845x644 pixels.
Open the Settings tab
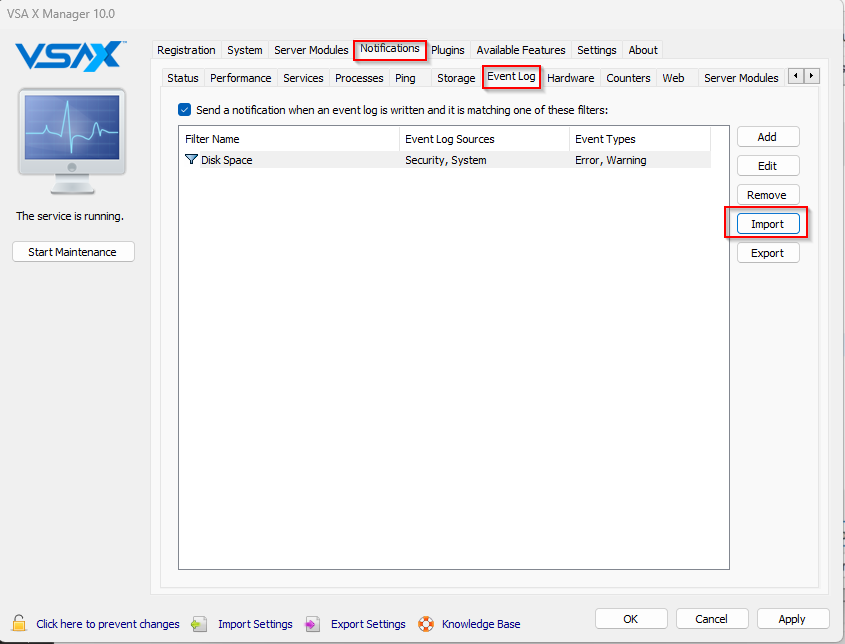[597, 50]
